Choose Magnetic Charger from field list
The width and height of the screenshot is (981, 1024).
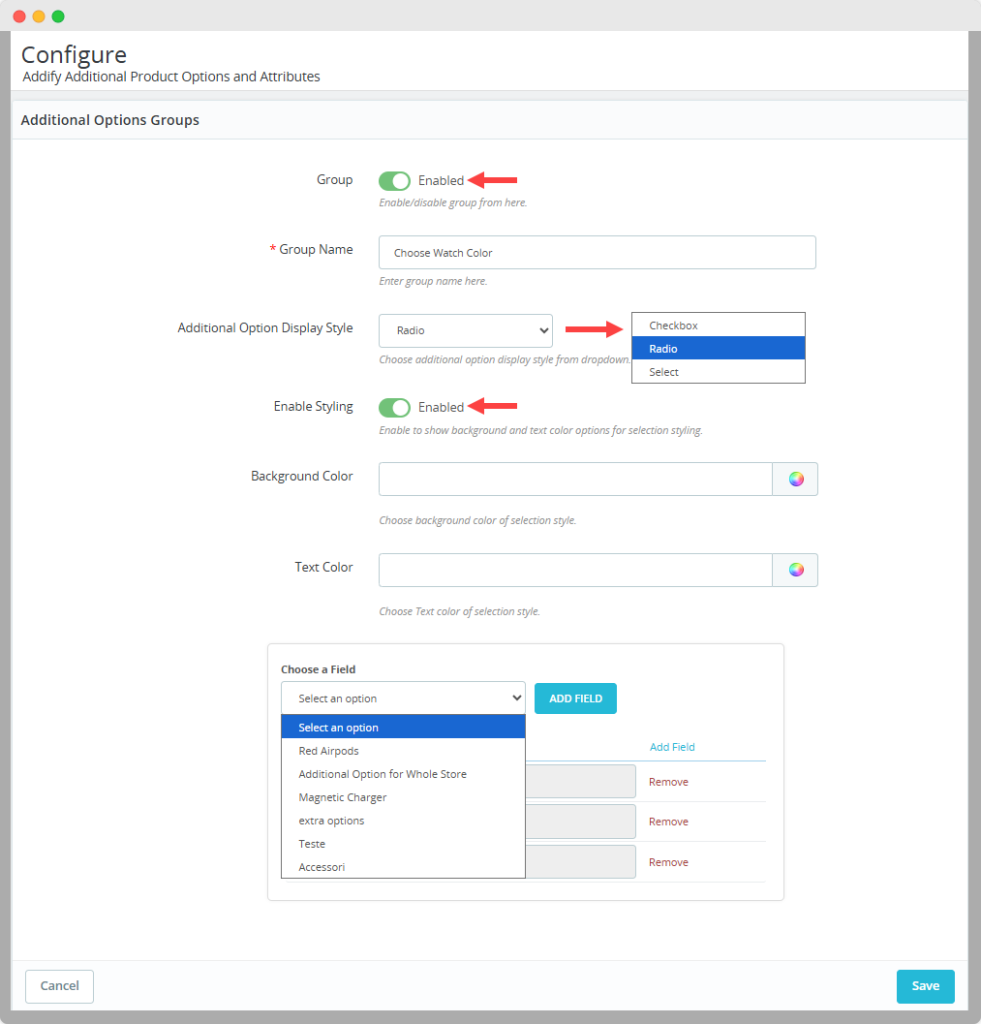(342, 798)
